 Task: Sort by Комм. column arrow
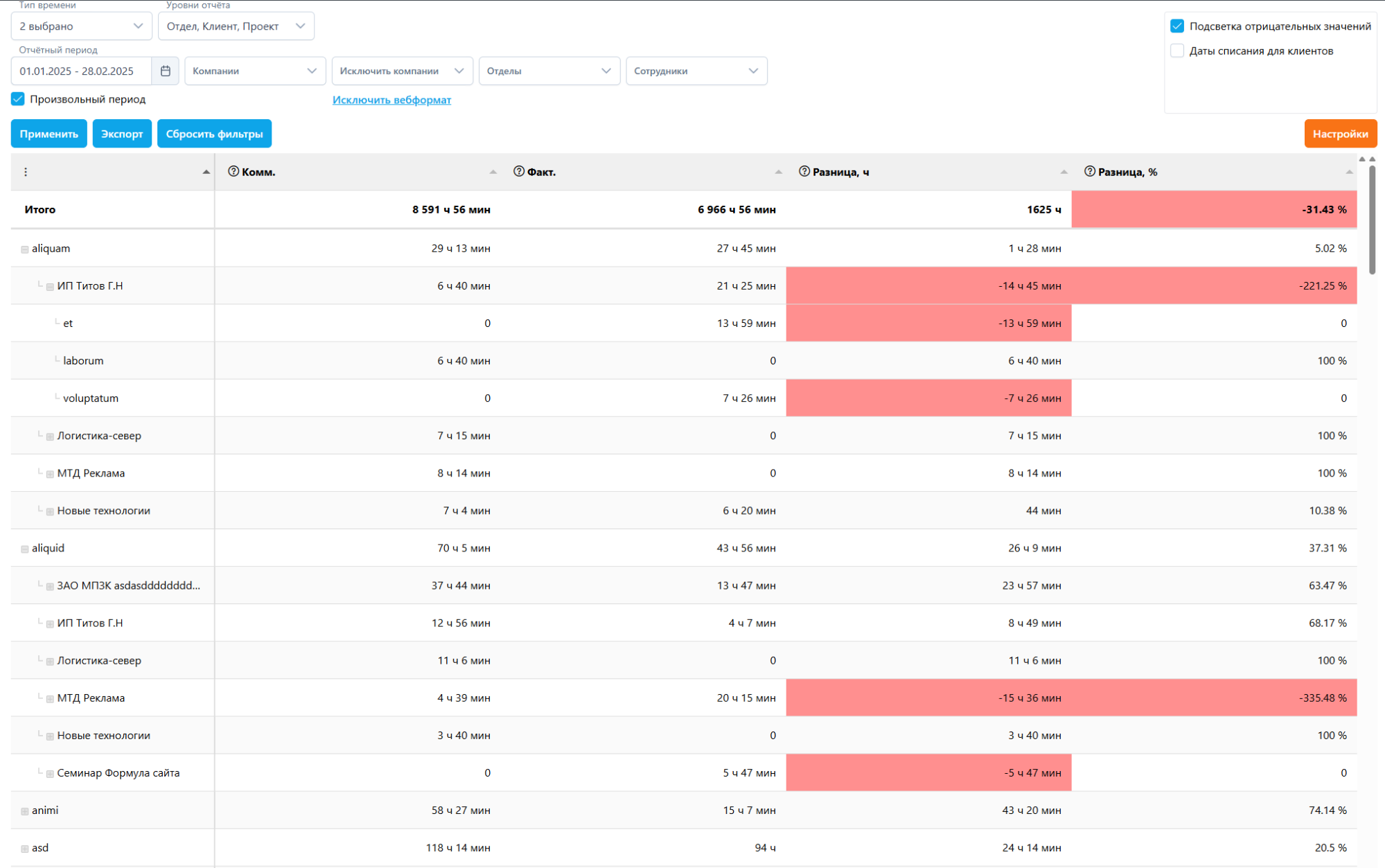tap(493, 172)
